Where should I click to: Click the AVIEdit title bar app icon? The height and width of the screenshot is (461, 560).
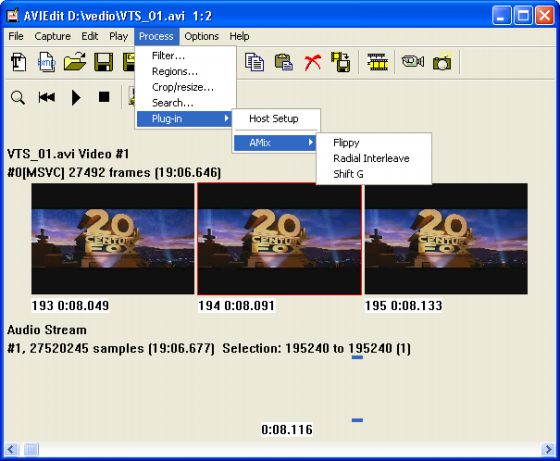pyautogui.click(x=13, y=15)
